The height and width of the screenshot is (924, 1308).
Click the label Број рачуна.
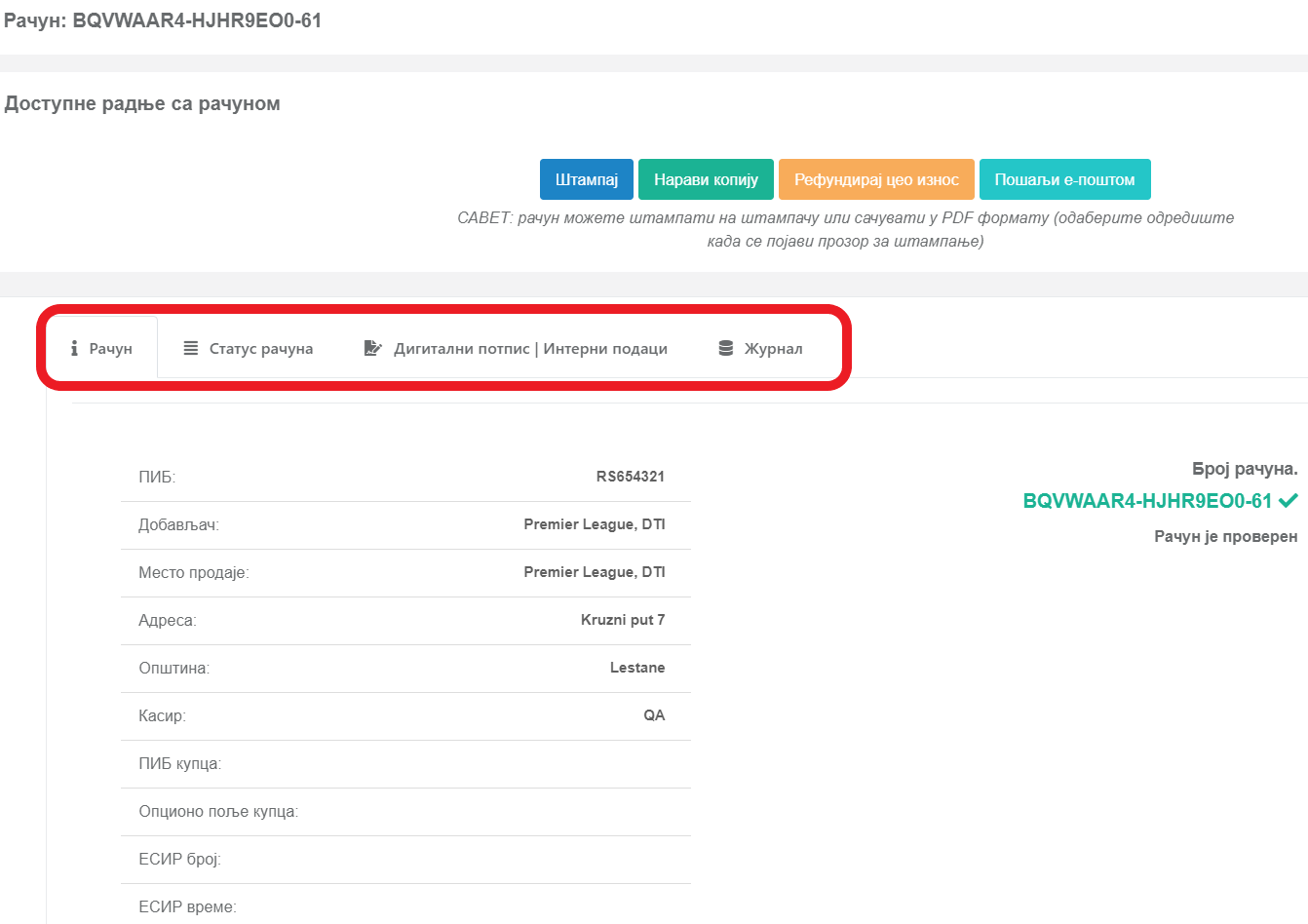(1245, 469)
